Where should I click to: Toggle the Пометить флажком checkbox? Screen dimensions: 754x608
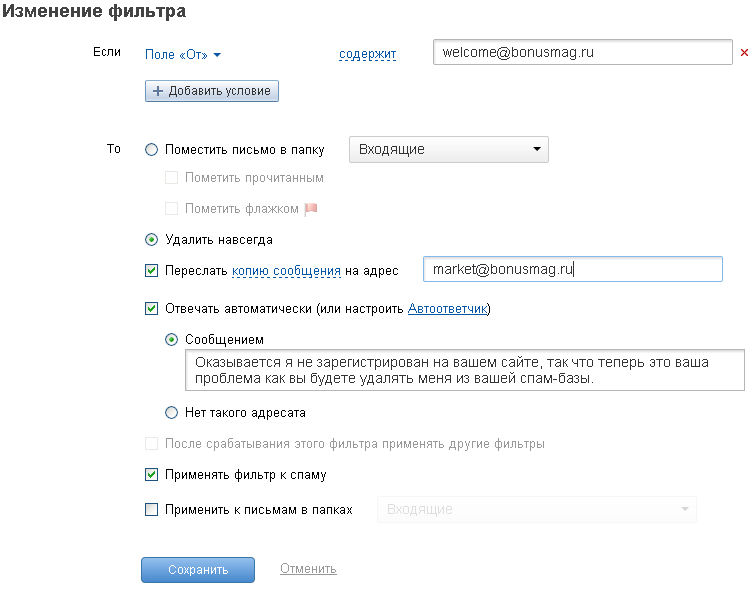(171, 208)
